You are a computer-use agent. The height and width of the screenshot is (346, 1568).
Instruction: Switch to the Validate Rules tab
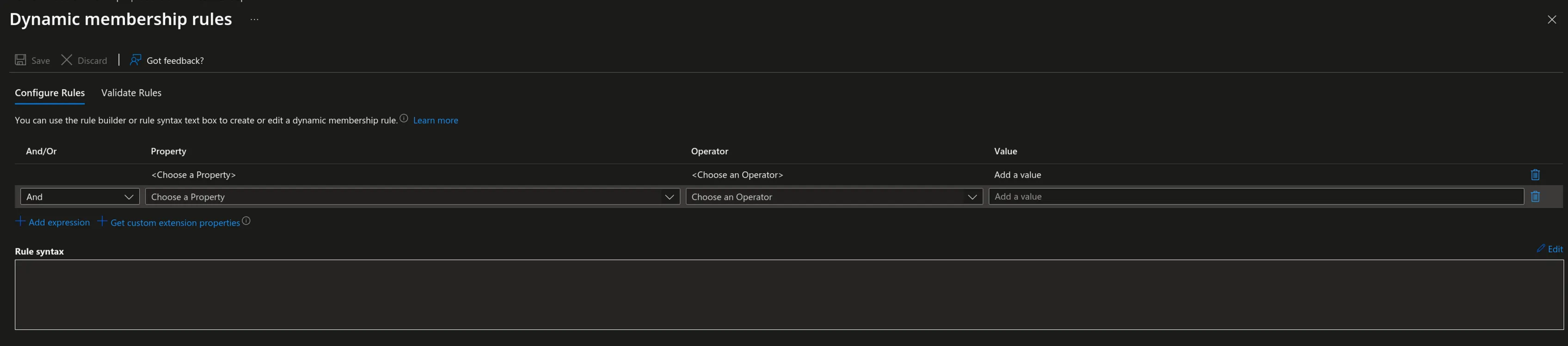[x=131, y=92]
